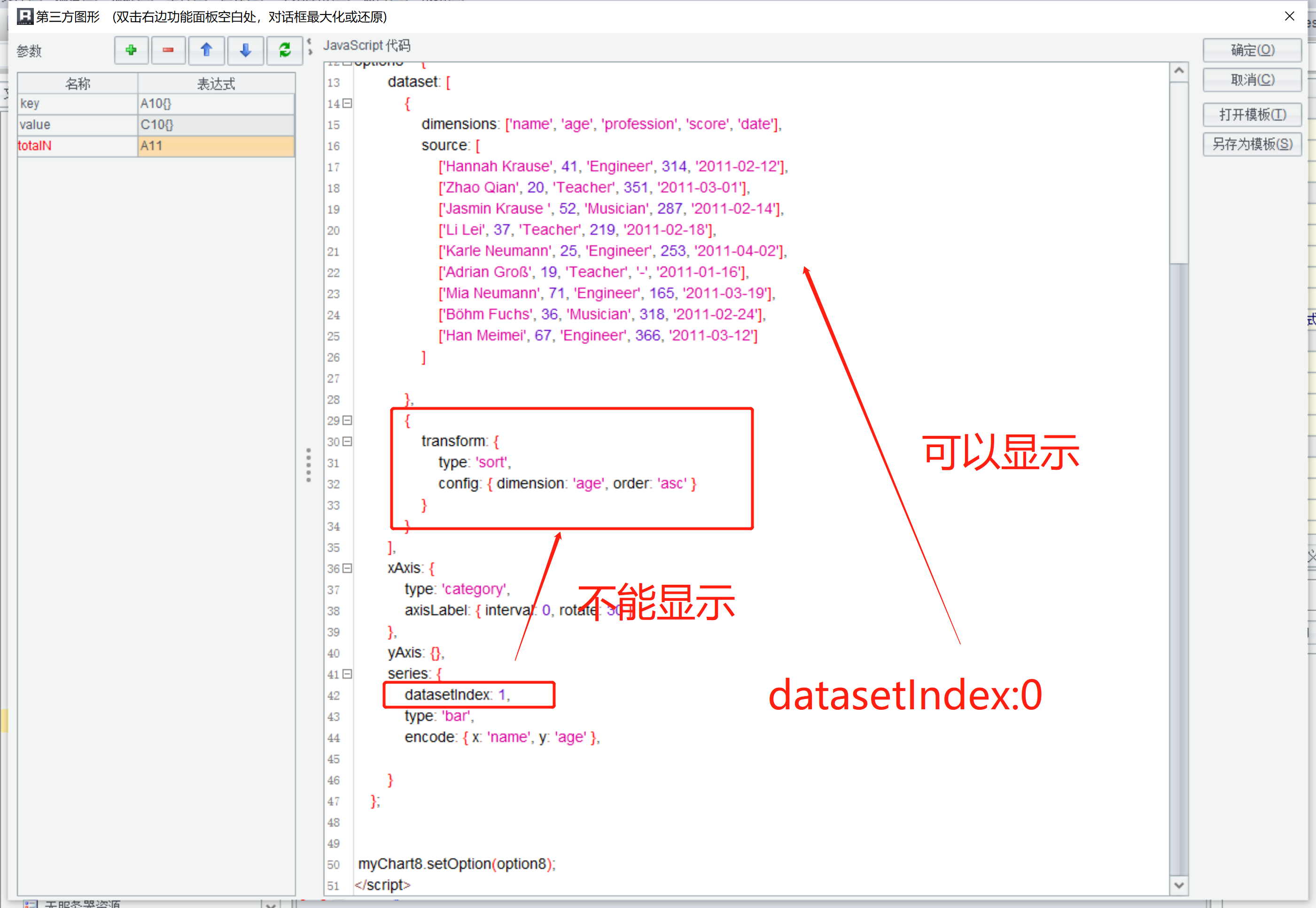
Task: Click the 取消(C) cancel button
Action: coord(1252,80)
